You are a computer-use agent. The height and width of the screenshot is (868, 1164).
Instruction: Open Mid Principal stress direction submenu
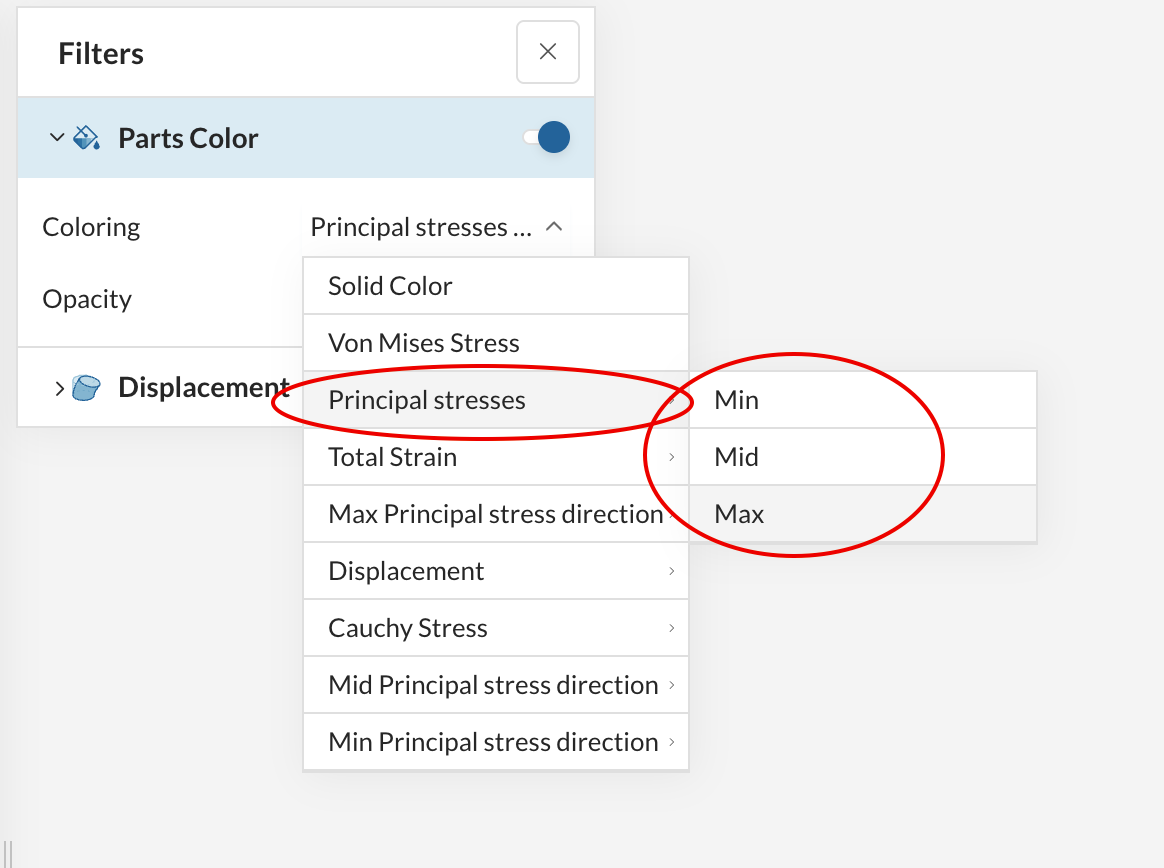coord(495,685)
